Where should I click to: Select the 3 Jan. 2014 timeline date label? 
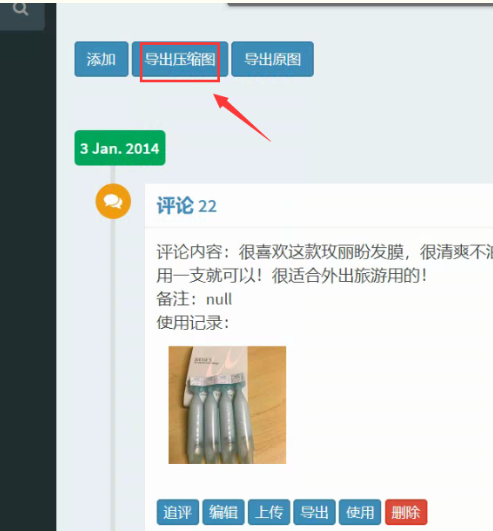coord(120,148)
